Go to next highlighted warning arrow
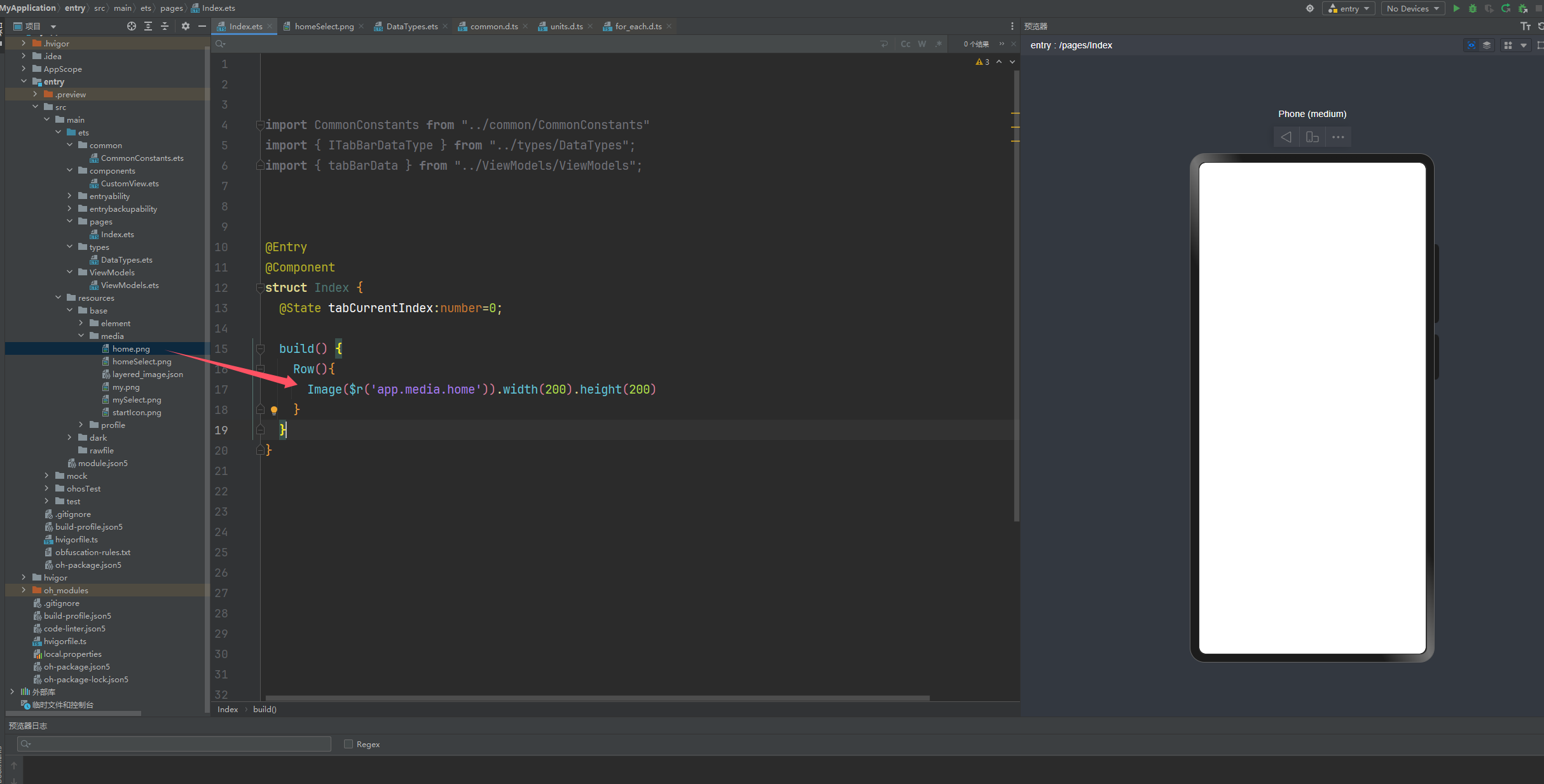The image size is (1544, 784). tap(1012, 62)
